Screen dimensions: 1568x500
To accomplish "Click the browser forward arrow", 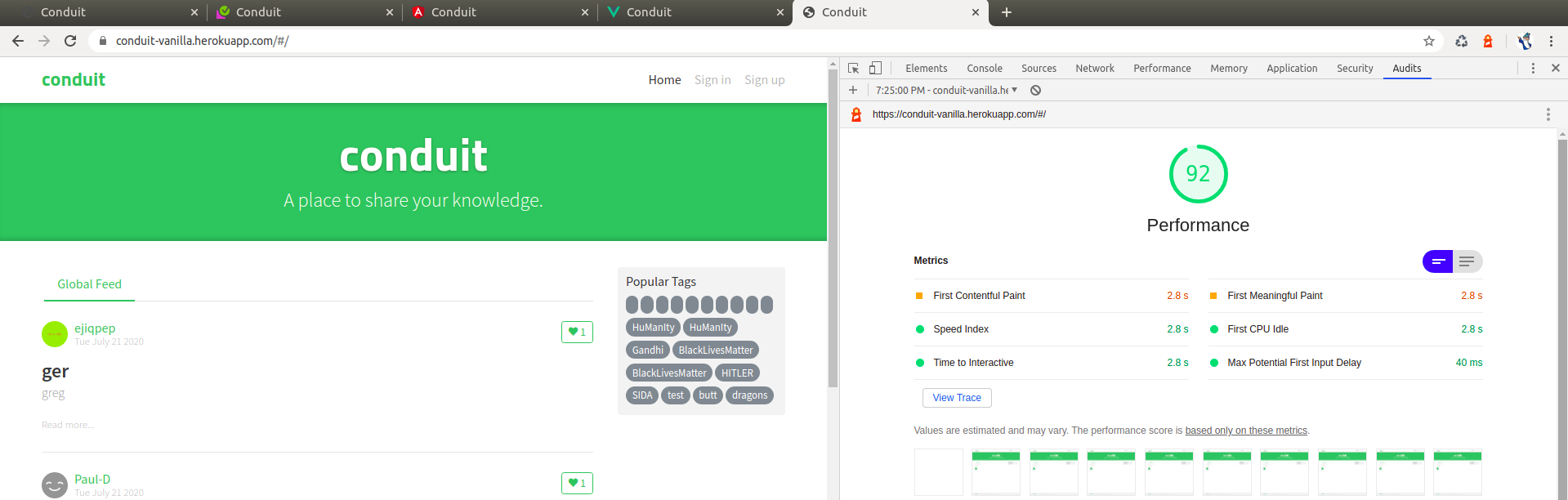I will click(44, 41).
